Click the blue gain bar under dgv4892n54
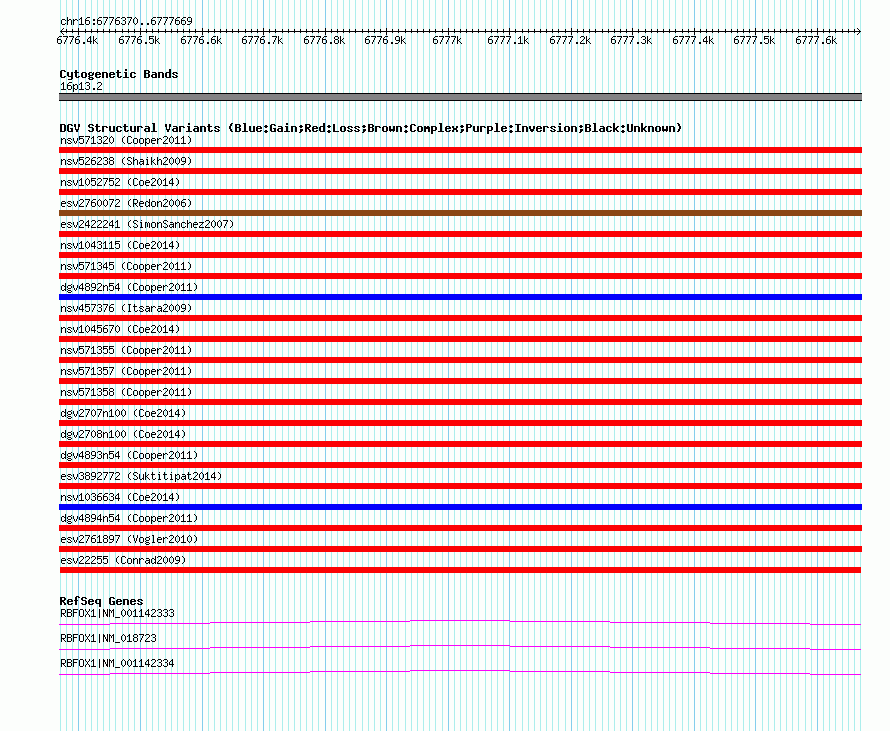 460,297
